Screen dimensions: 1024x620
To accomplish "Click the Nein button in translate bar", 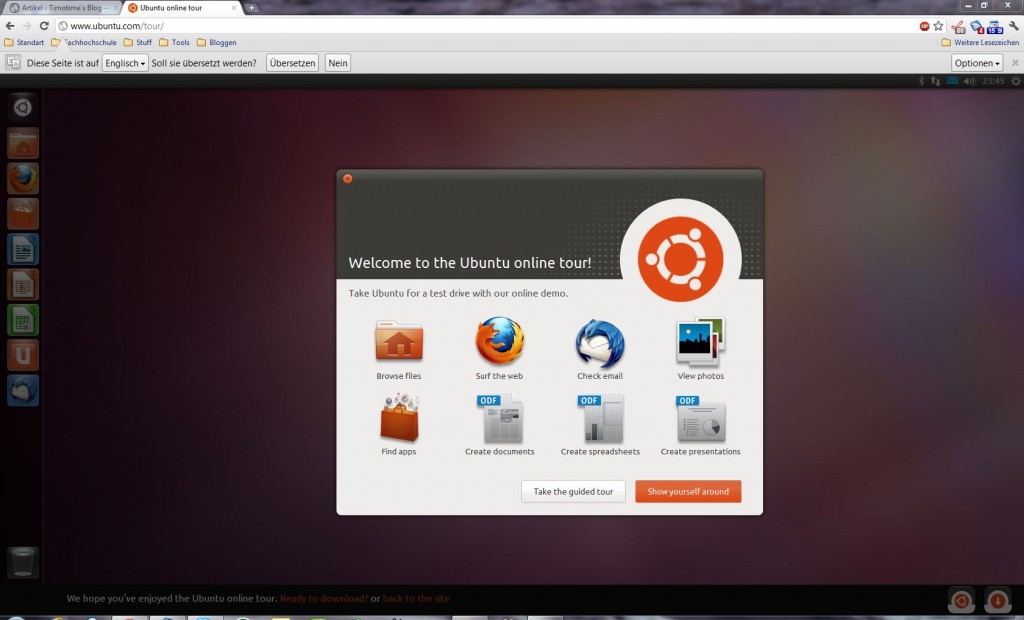I will click(x=338, y=63).
